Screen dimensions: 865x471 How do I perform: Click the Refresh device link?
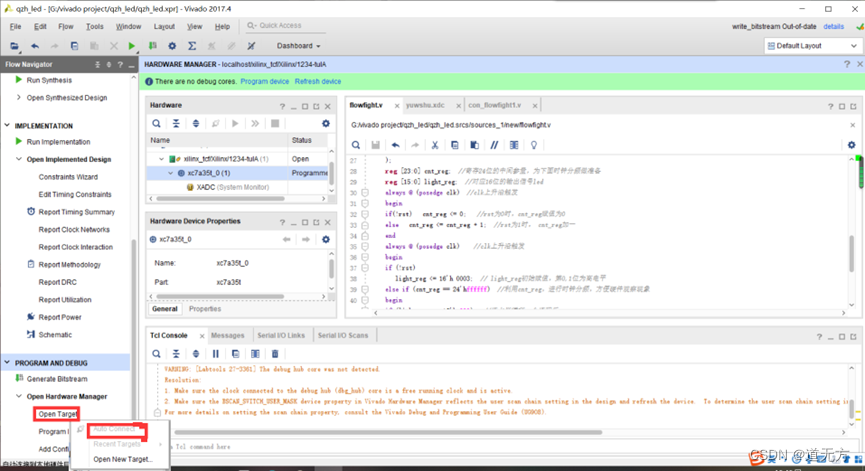point(318,82)
